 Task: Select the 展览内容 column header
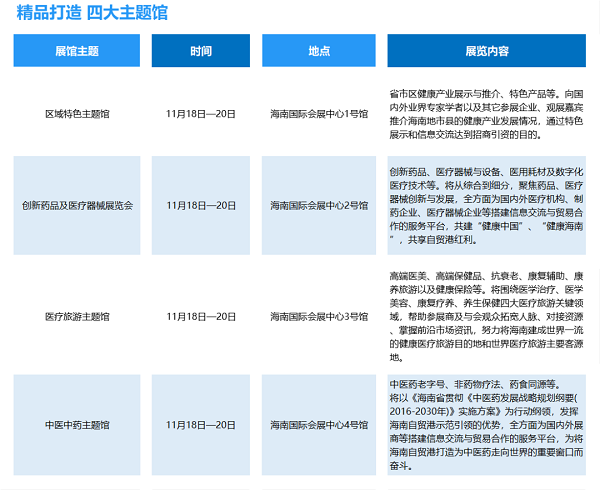click(486, 50)
